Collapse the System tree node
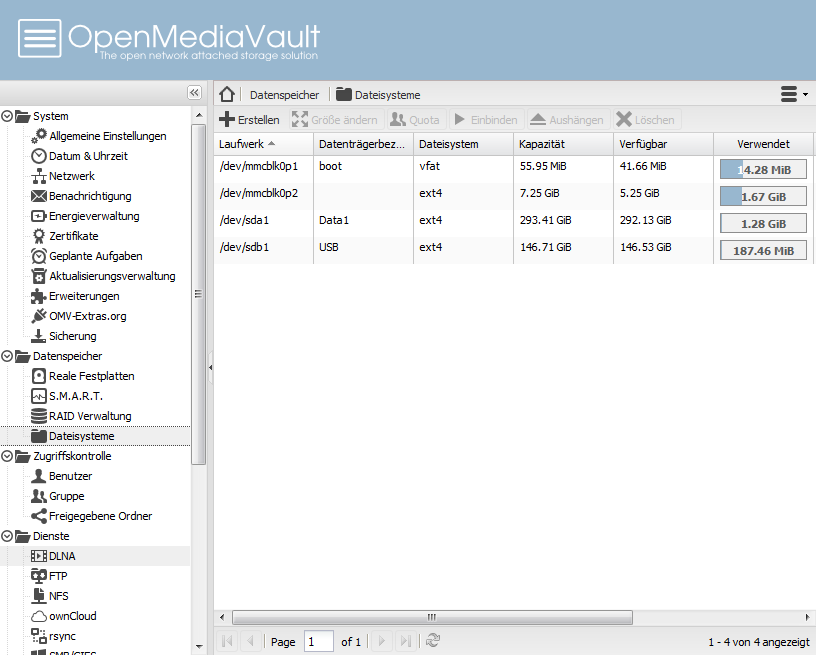Screen dimensions: 816x655 (x=7, y=116)
